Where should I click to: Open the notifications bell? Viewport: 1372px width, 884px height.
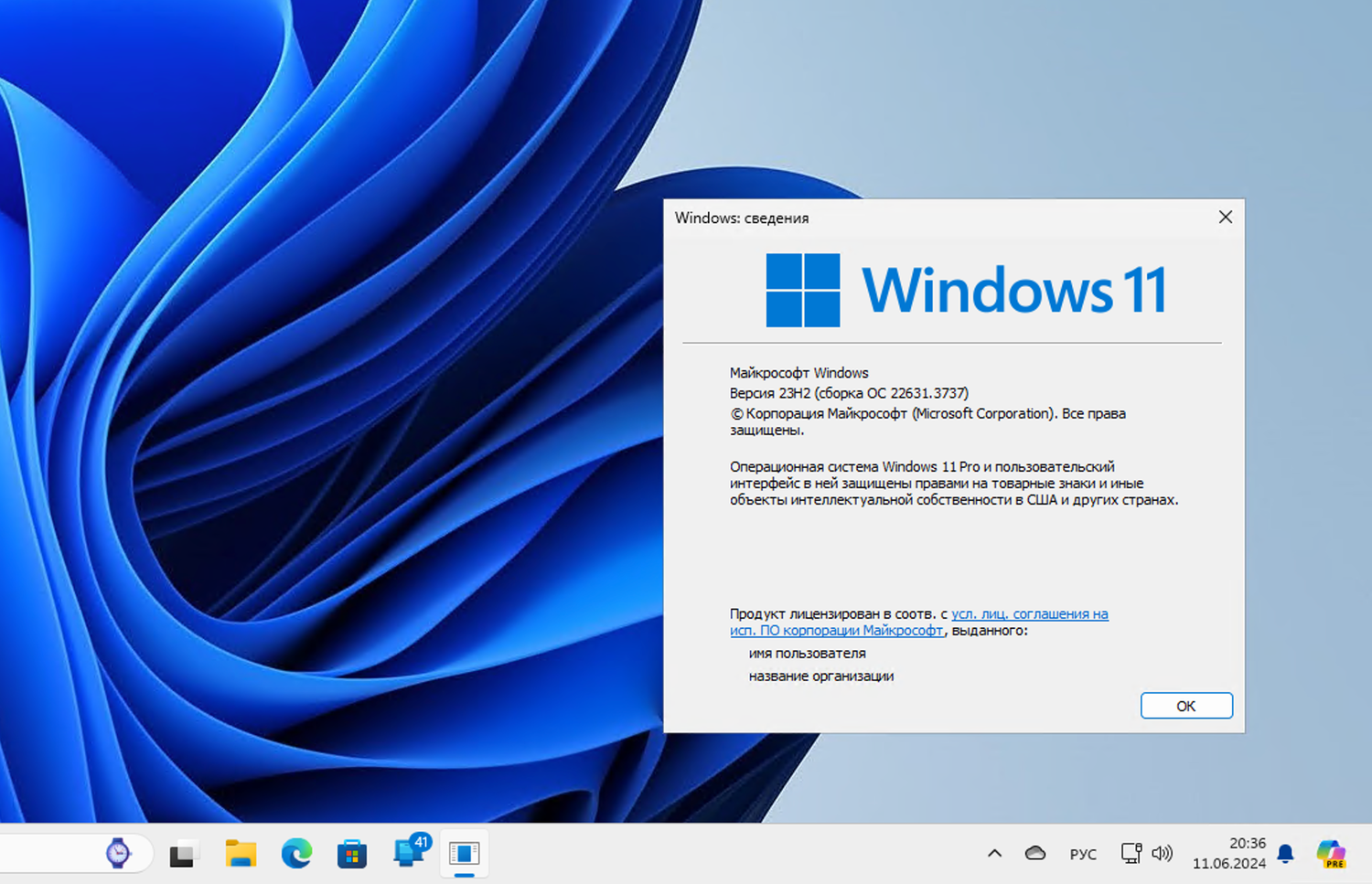[x=1284, y=853]
